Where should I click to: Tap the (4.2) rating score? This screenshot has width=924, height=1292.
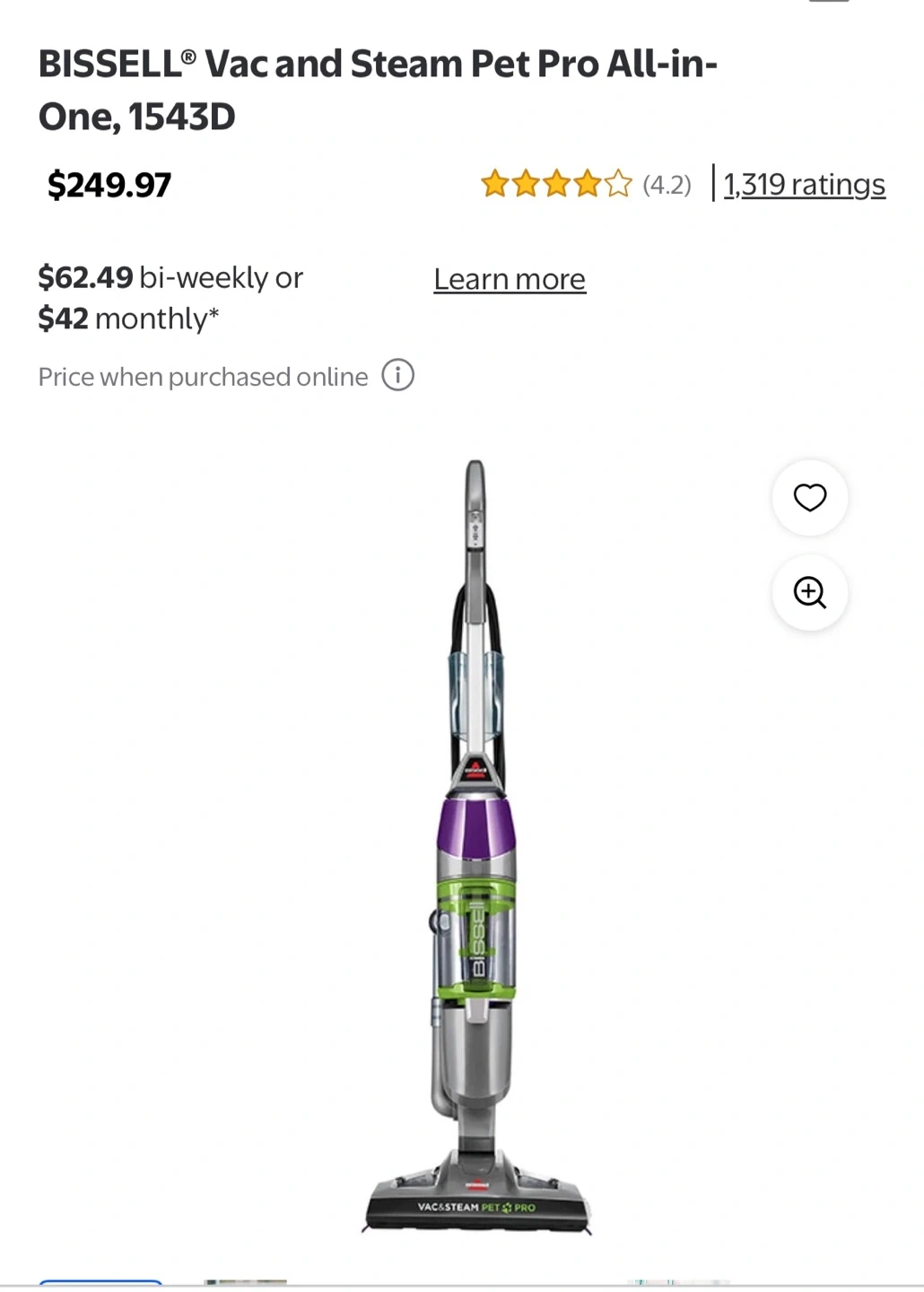667,185
